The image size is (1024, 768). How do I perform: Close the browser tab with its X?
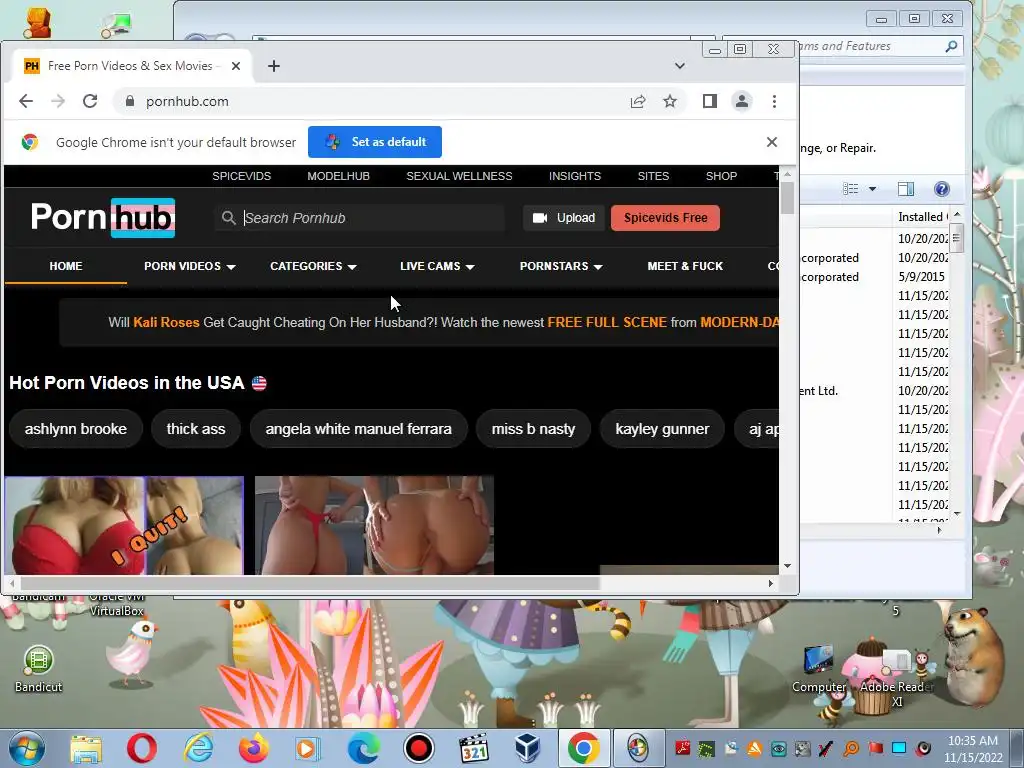[236, 66]
